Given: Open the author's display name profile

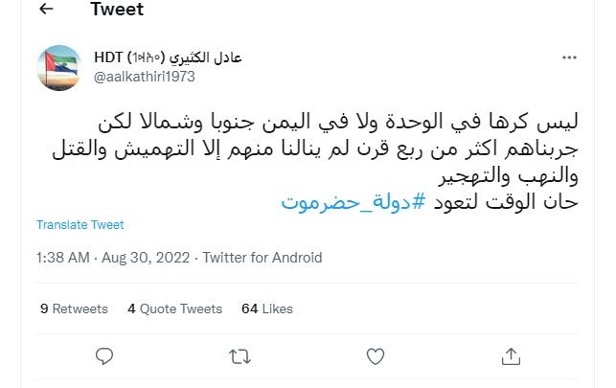Looking at the screenshot, I should tap(168, 57).
